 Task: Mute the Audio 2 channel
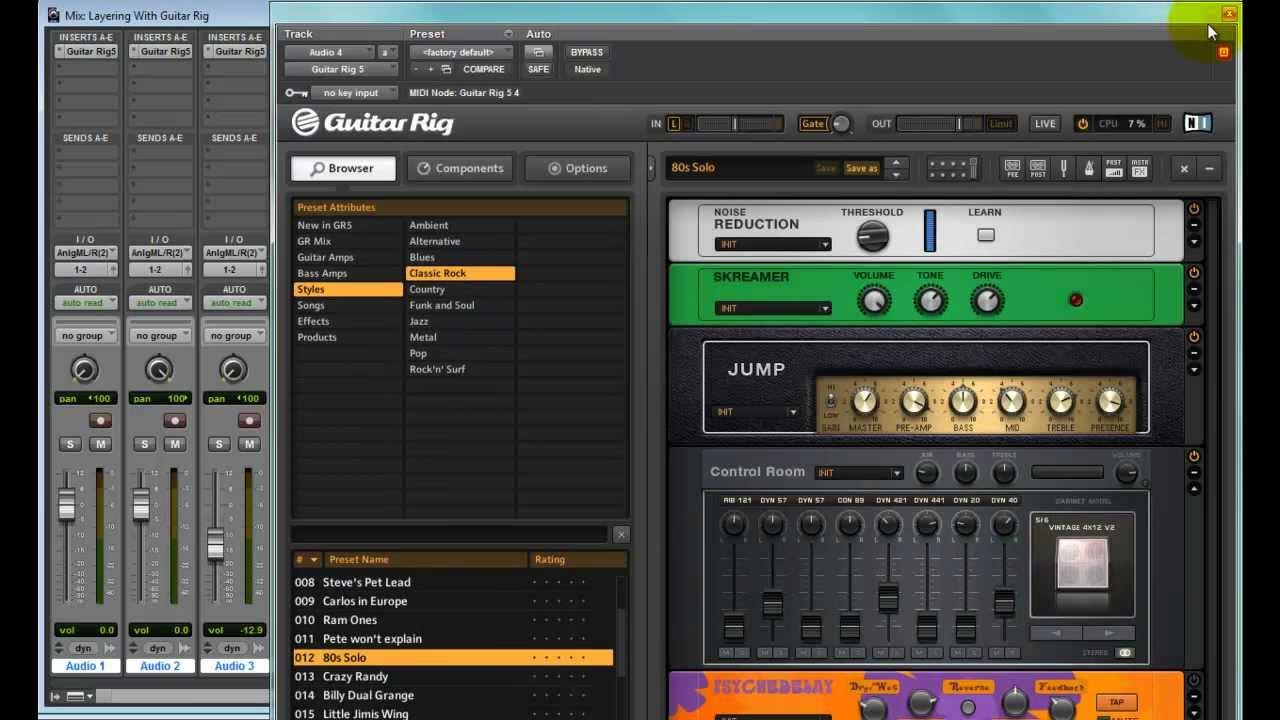point(175,444)
